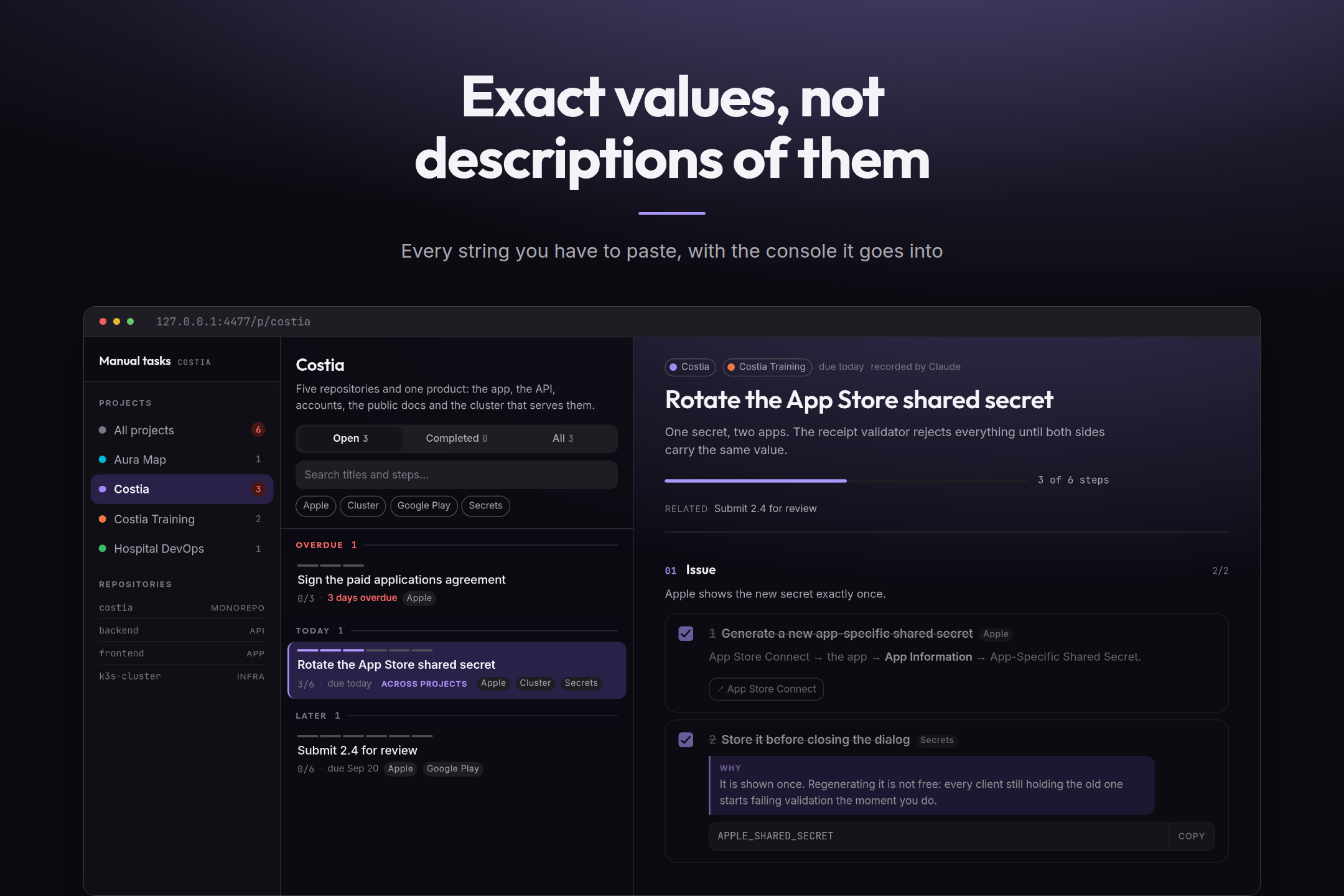Click the Manual tasks logo title
The image size is (1344, 896).
click(135, 361)
